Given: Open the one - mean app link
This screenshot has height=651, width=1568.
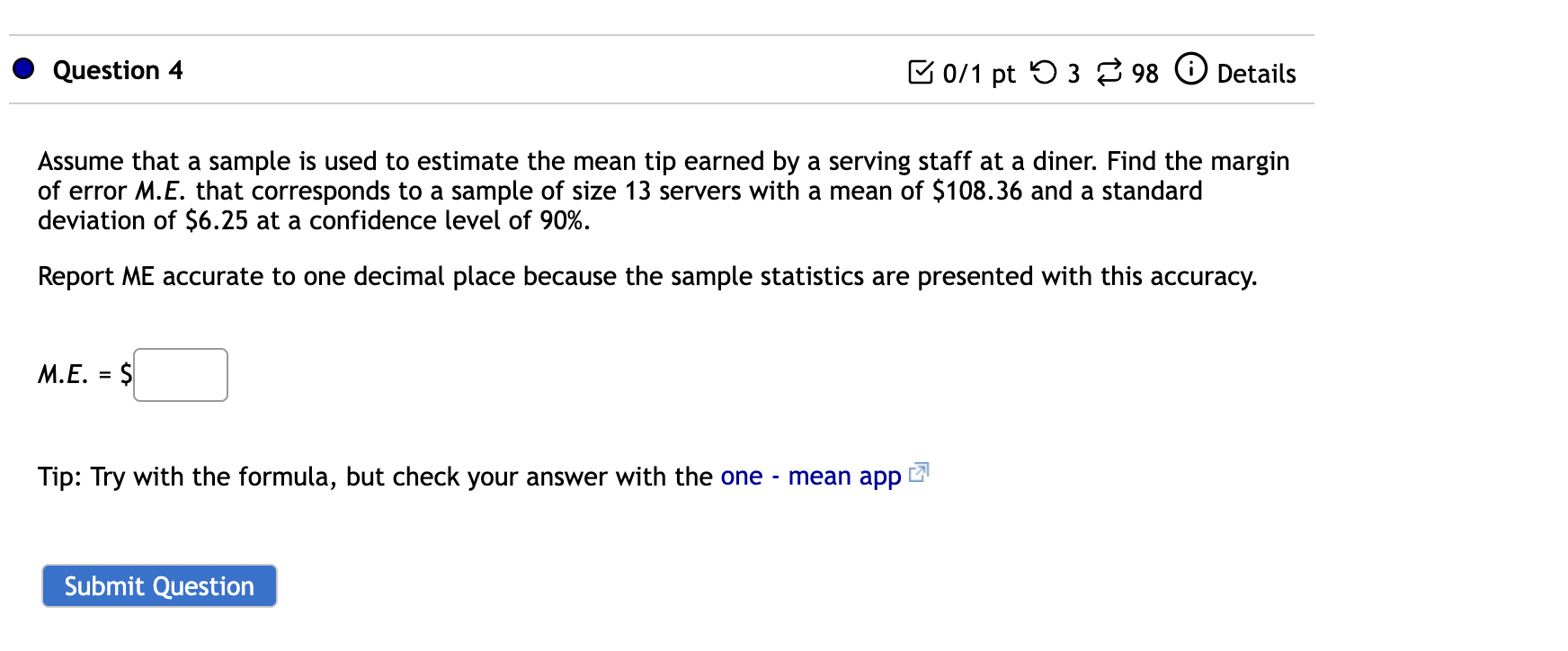Looking at the screenshot, I should [x=809, y=476].
